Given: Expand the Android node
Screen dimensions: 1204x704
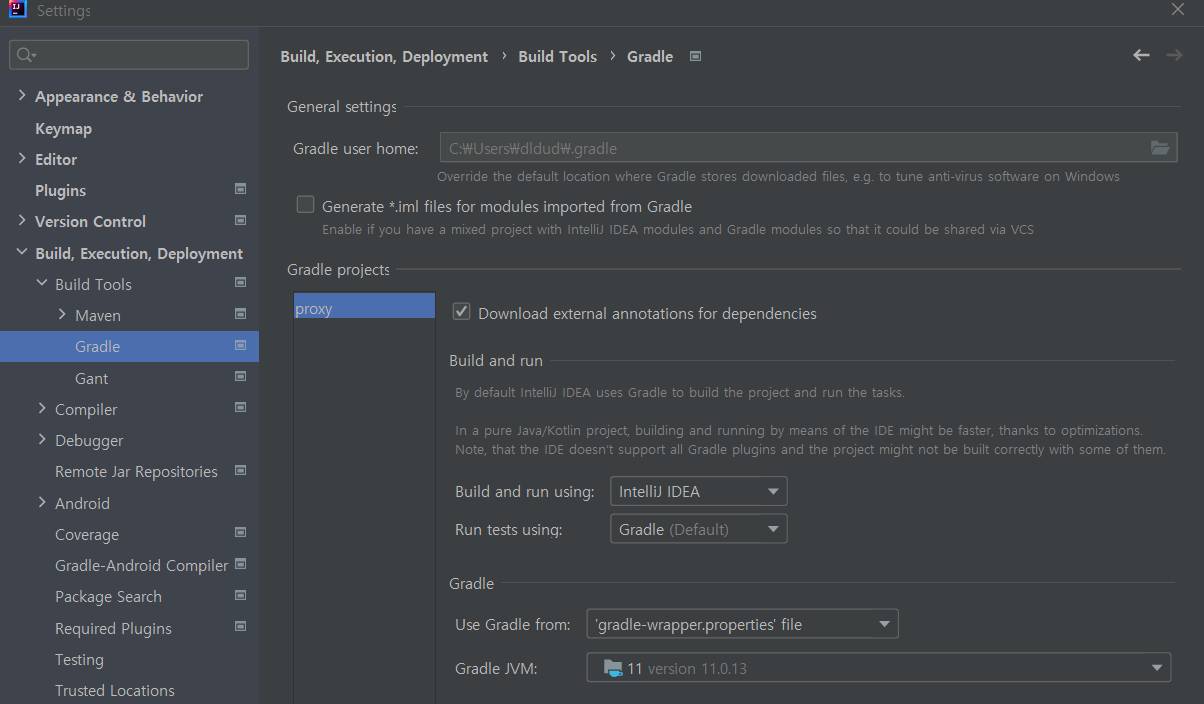Looking at the screenshot, I should (x=42, y=502).
